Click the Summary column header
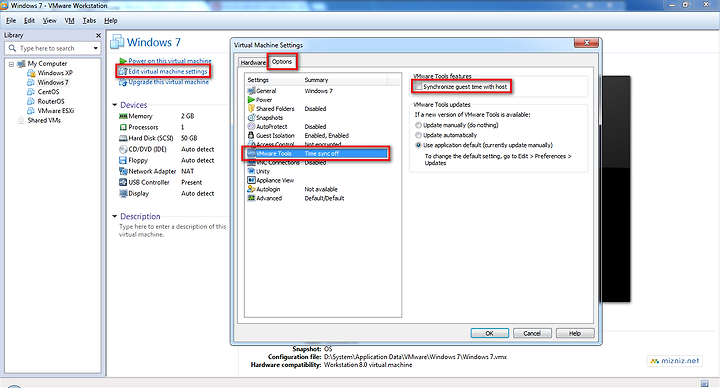The image size is (720, 388). click(345, 80)
